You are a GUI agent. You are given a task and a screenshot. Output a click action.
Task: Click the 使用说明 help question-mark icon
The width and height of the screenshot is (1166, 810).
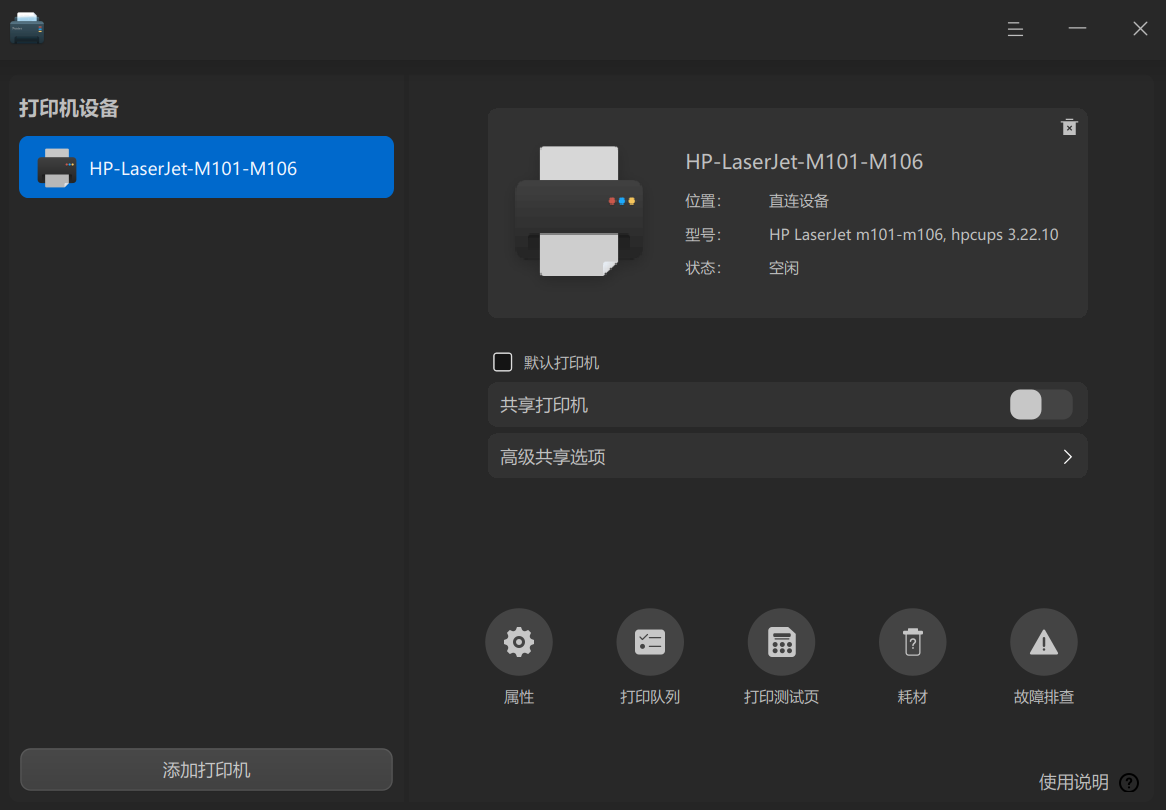coord(1129,782)
